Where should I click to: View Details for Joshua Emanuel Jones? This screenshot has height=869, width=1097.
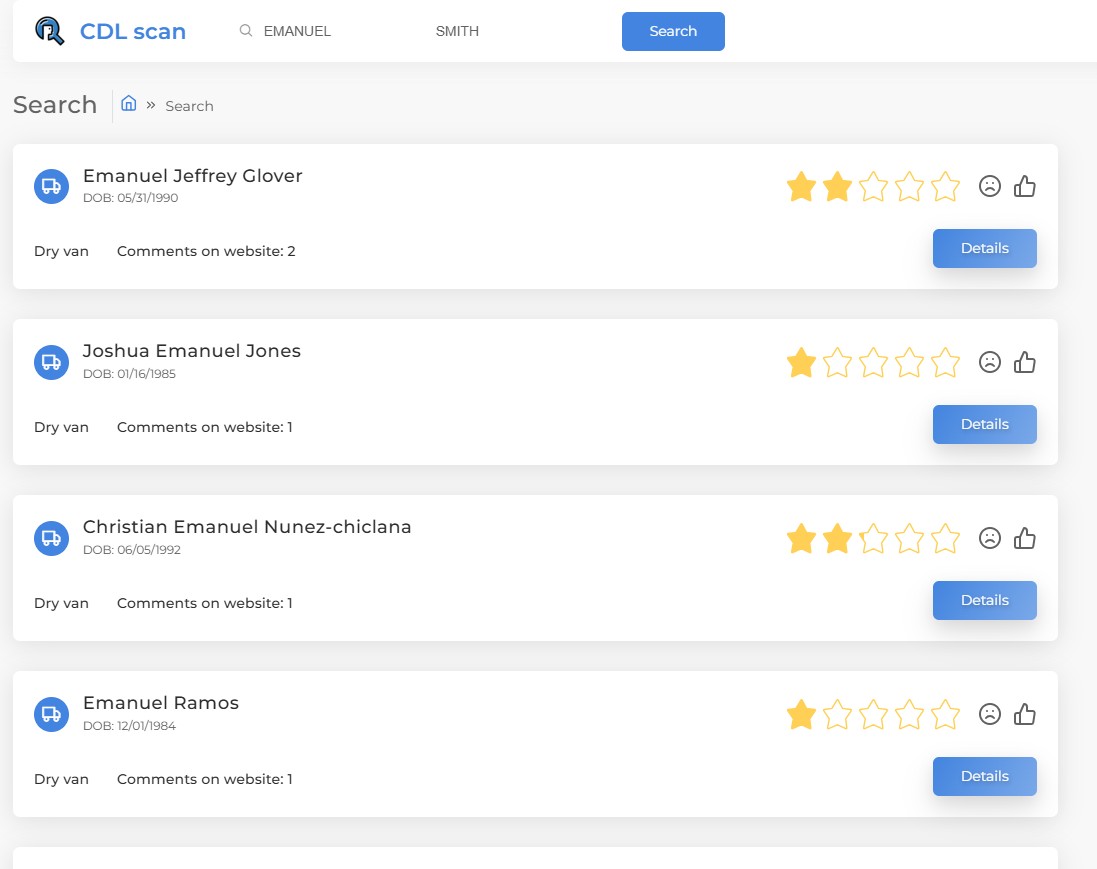coord(984,425)
